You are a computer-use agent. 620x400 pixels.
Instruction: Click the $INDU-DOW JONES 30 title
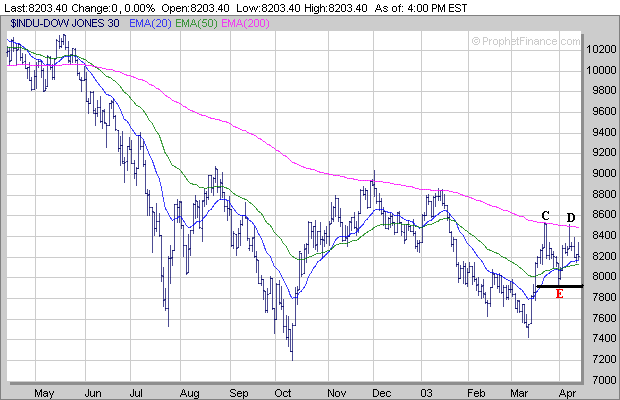click(65, 23)
